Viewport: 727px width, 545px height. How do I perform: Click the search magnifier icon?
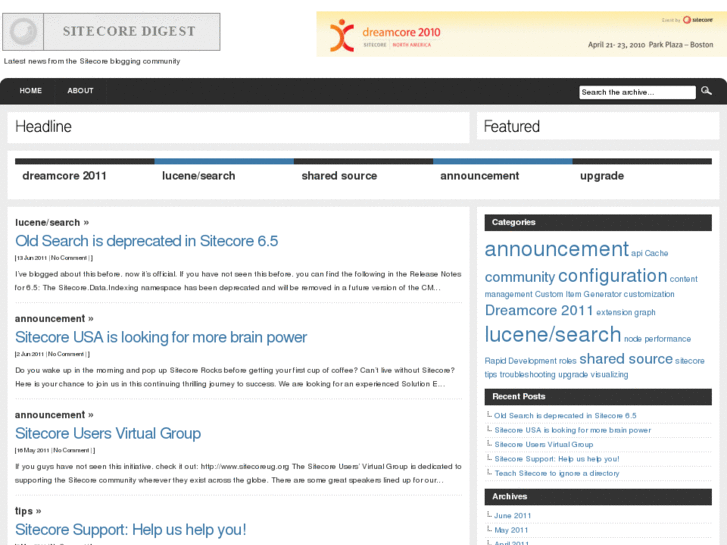point(706,91)
